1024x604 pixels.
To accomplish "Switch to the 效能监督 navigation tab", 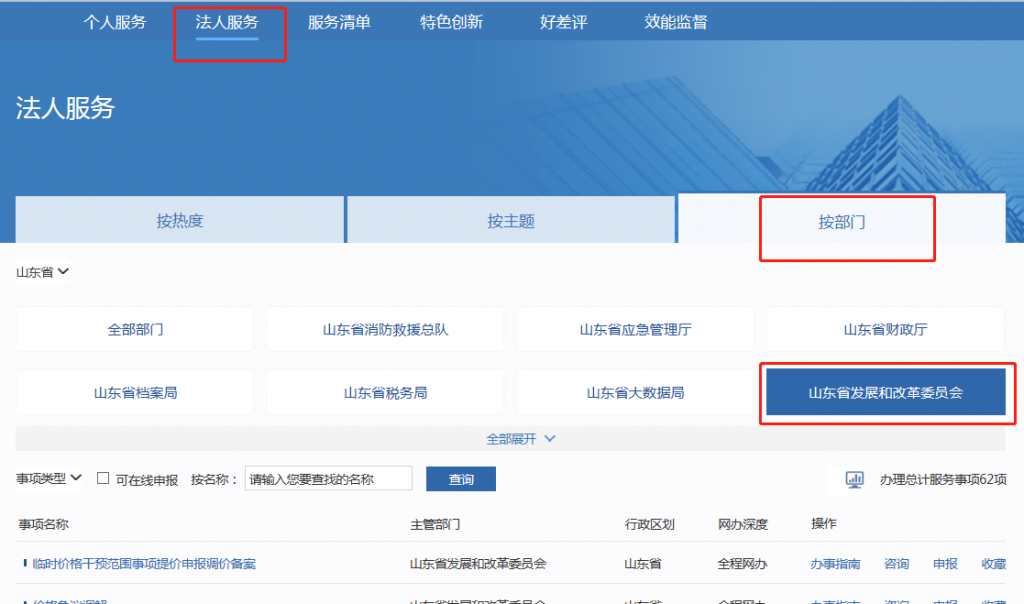I will point(676,22).
